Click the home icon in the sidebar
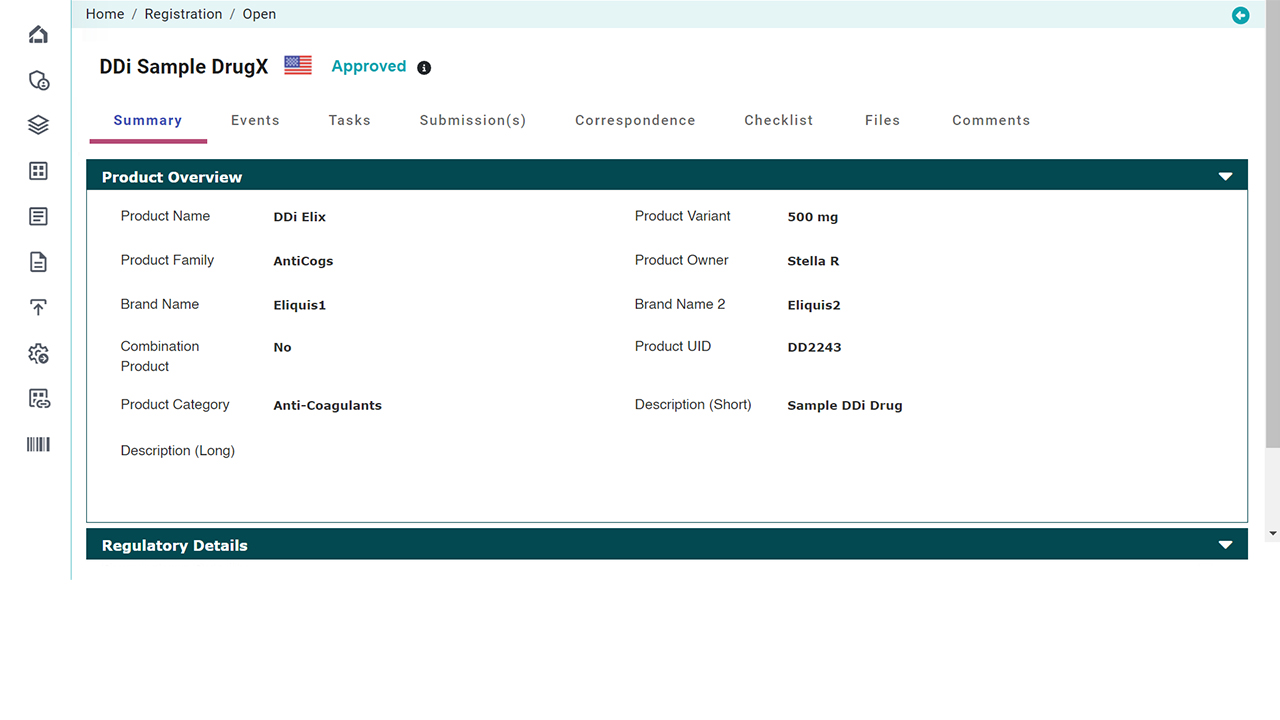Image resolution: width=1280 pixels, height=720 pixels. pyautogui.click(x=38, y=35)
